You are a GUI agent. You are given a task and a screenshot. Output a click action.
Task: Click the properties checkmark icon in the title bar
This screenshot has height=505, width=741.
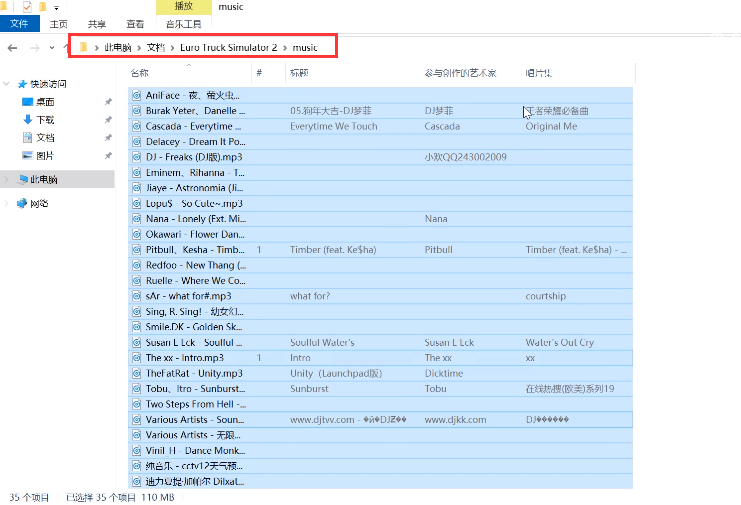[27, 7]
